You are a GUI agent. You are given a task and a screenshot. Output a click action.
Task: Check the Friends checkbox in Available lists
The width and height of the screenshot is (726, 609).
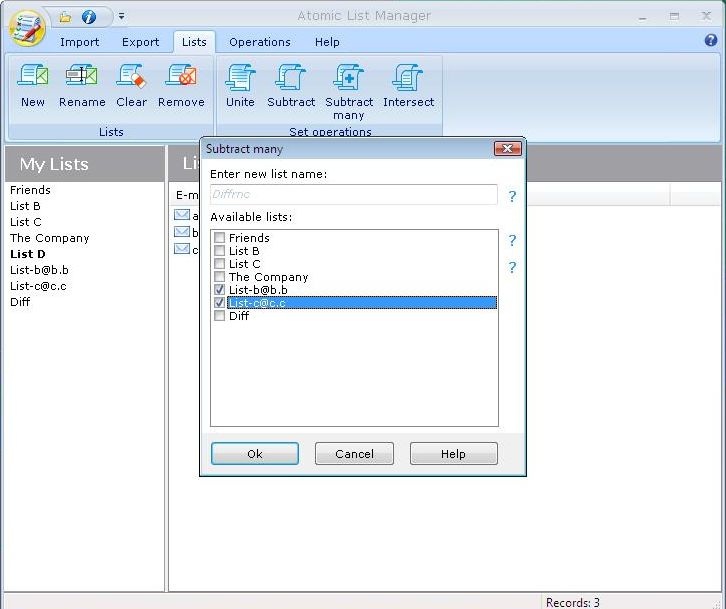pos(219,238)
